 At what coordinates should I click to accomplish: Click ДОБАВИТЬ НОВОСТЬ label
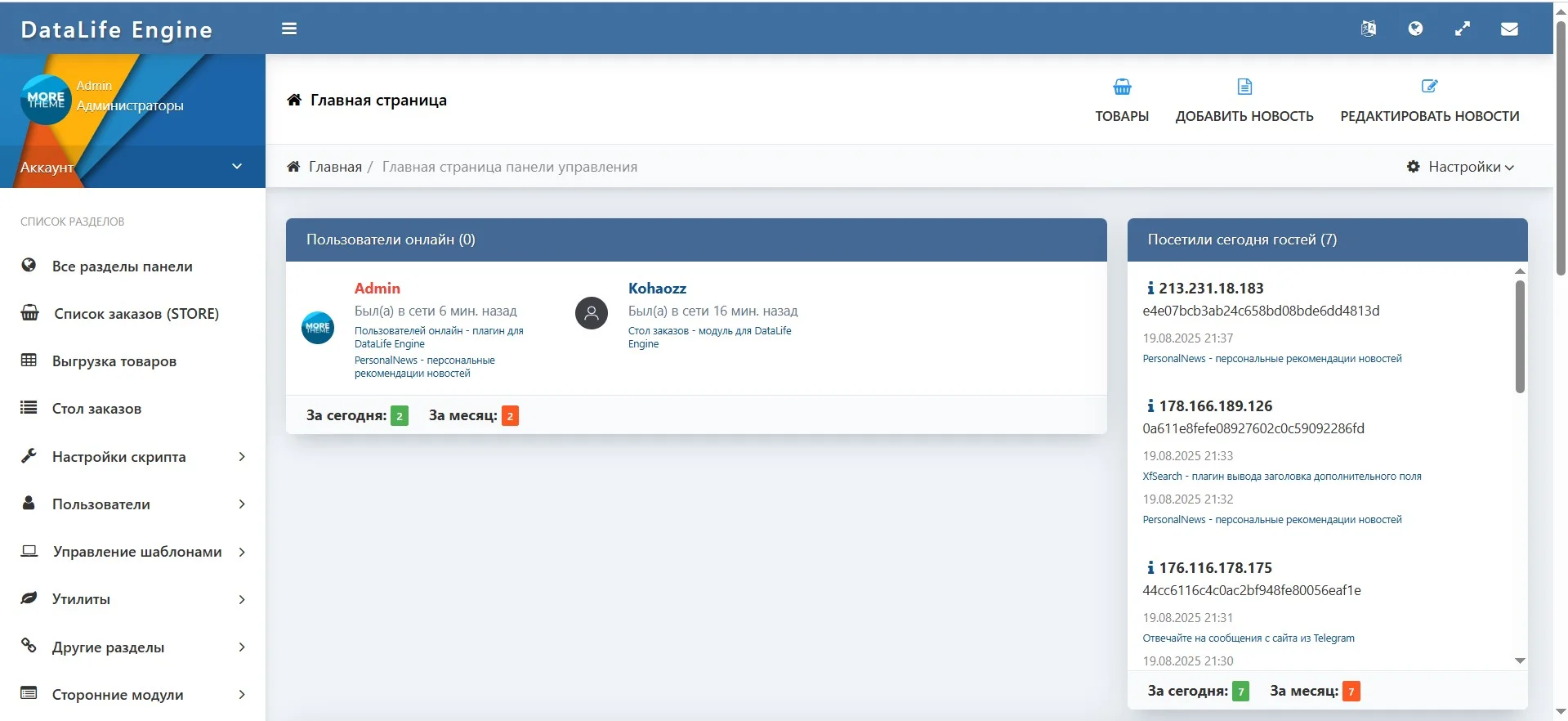(1244, 116)
